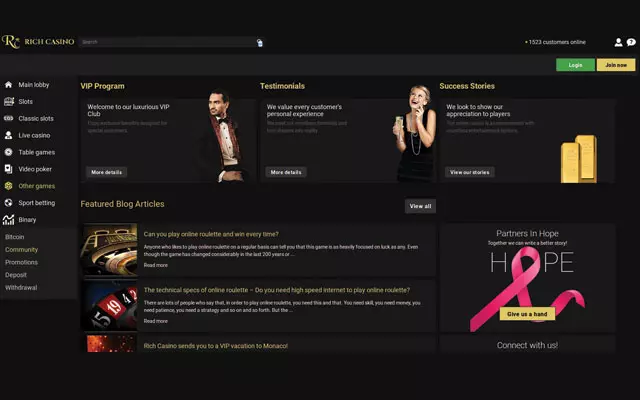Go to the Withdrawal page
This screenshot has width=640, height=400.
pyautogui.click(x=21, y=287)
